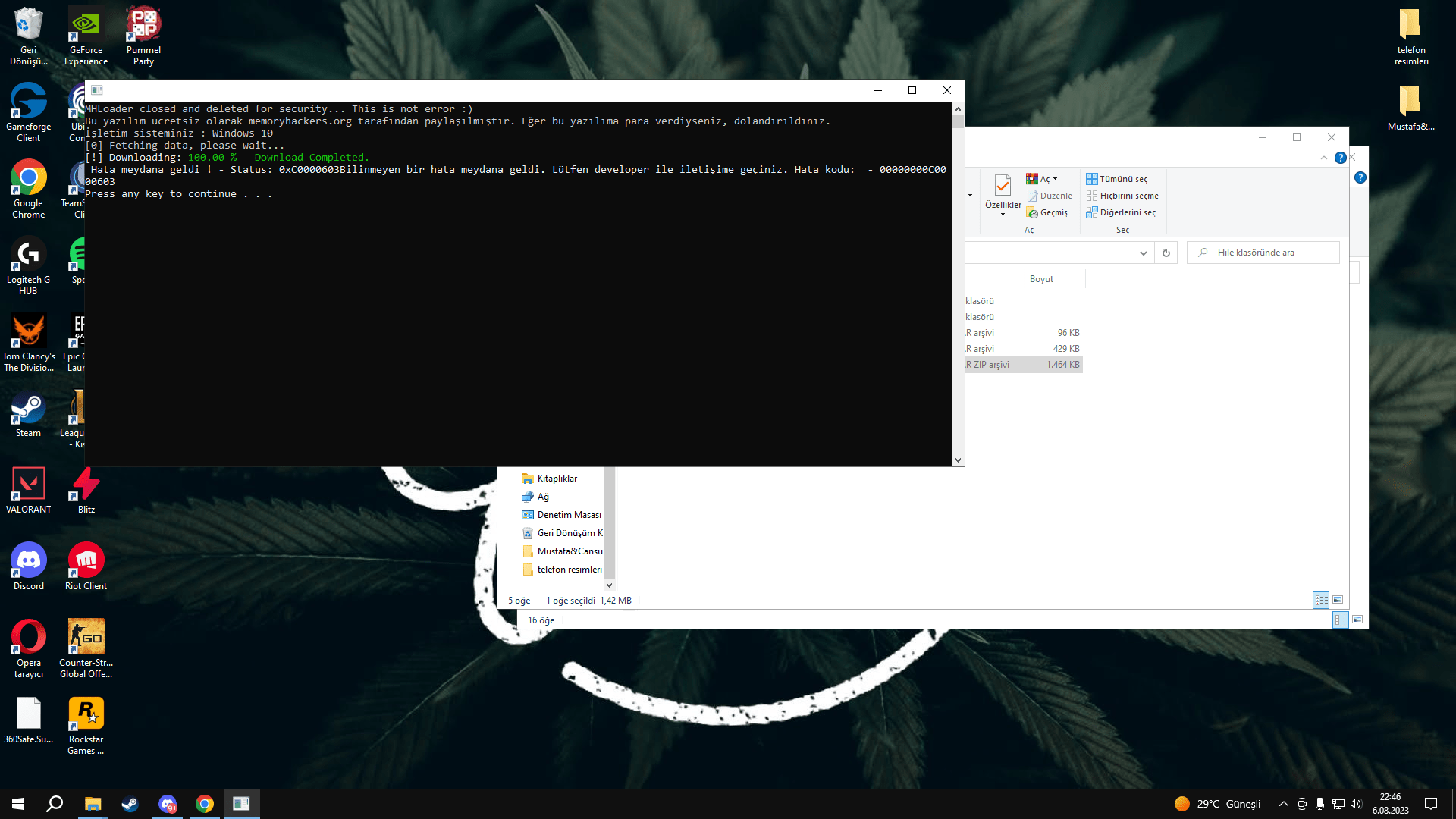Switch the rear Explorer window to details view

pos(1341,620)
